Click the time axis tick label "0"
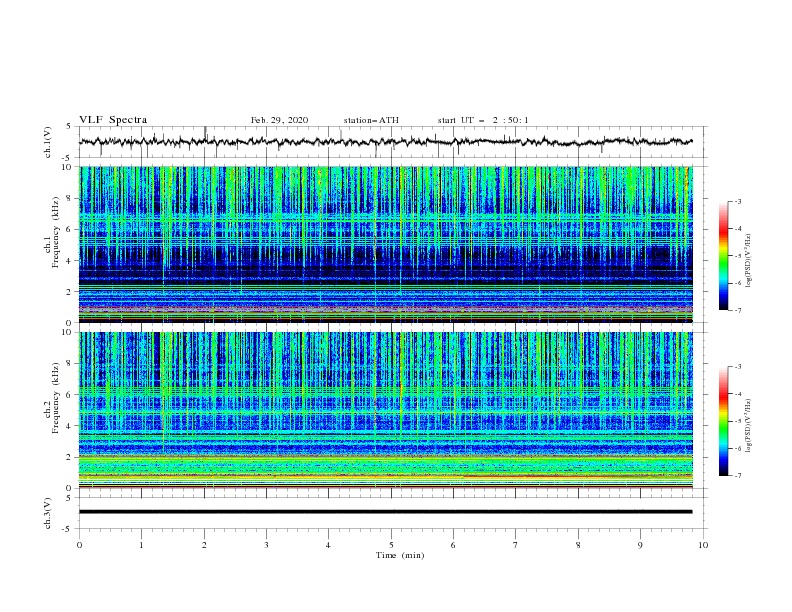 point(79,545)
